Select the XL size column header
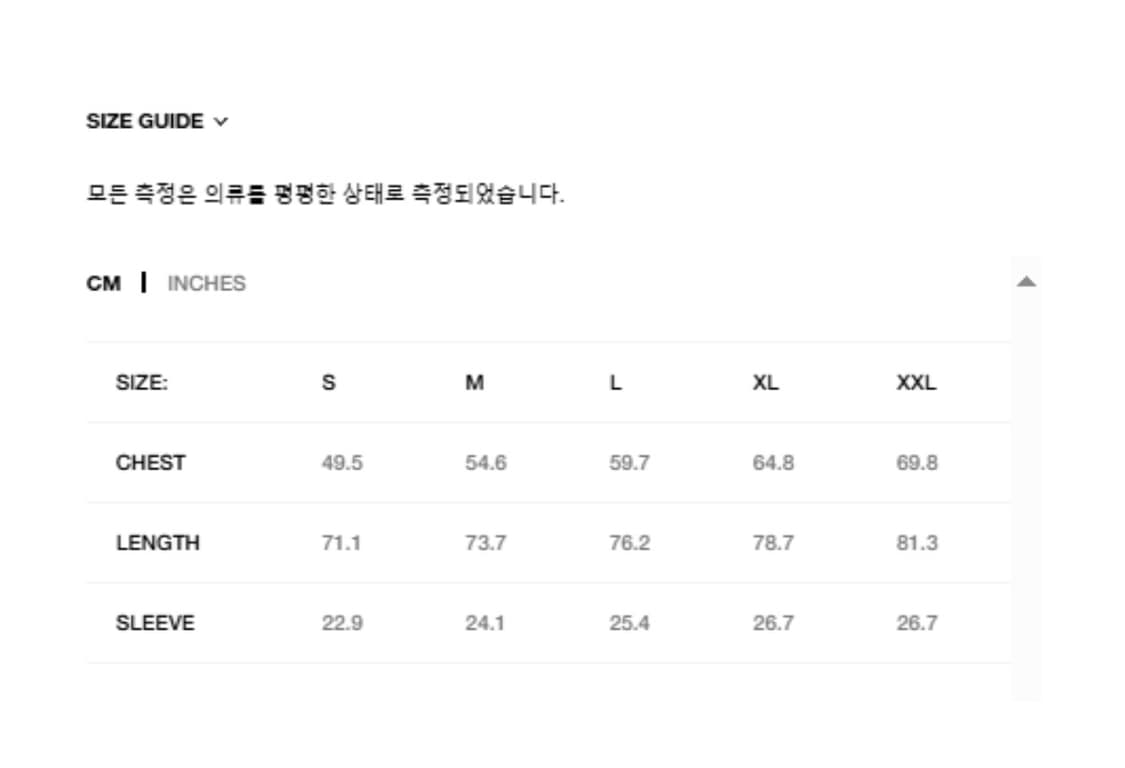 click(x=765, y=383)
